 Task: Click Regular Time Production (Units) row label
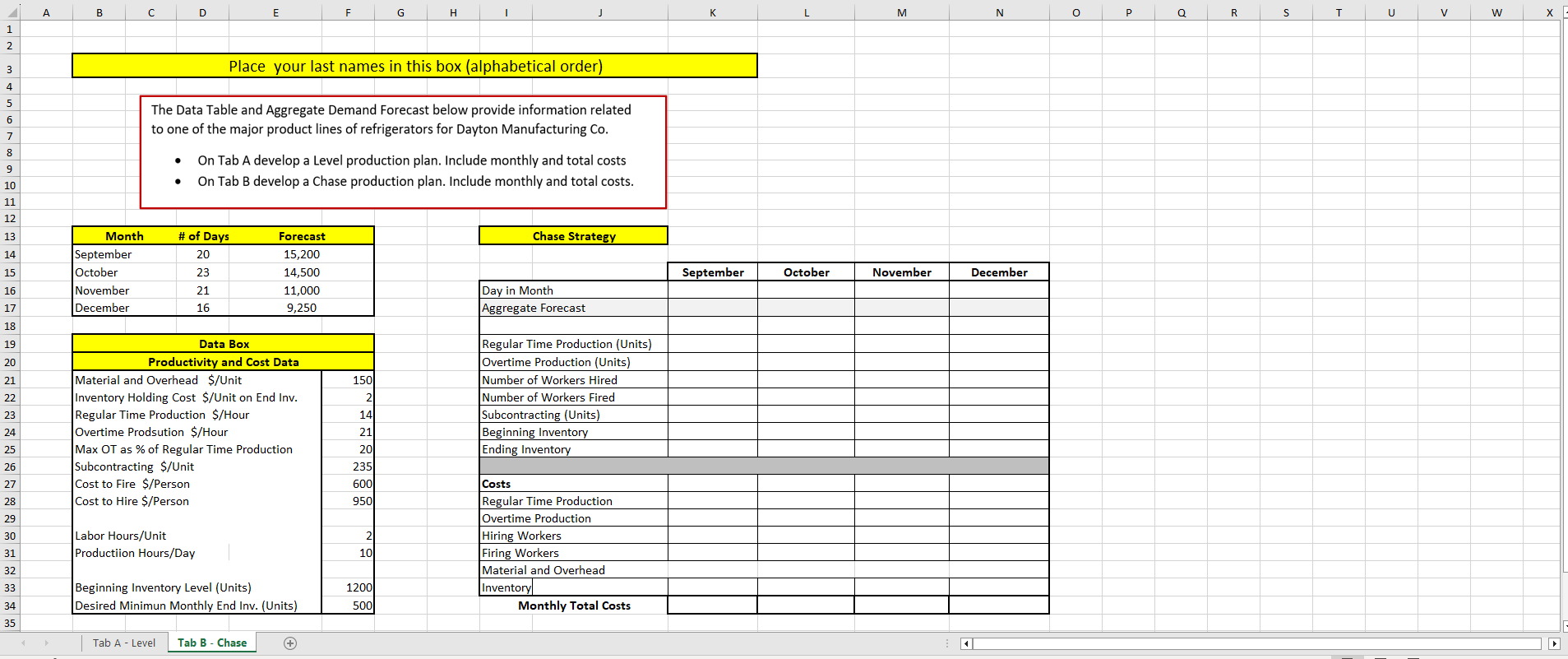coord(567,344)
